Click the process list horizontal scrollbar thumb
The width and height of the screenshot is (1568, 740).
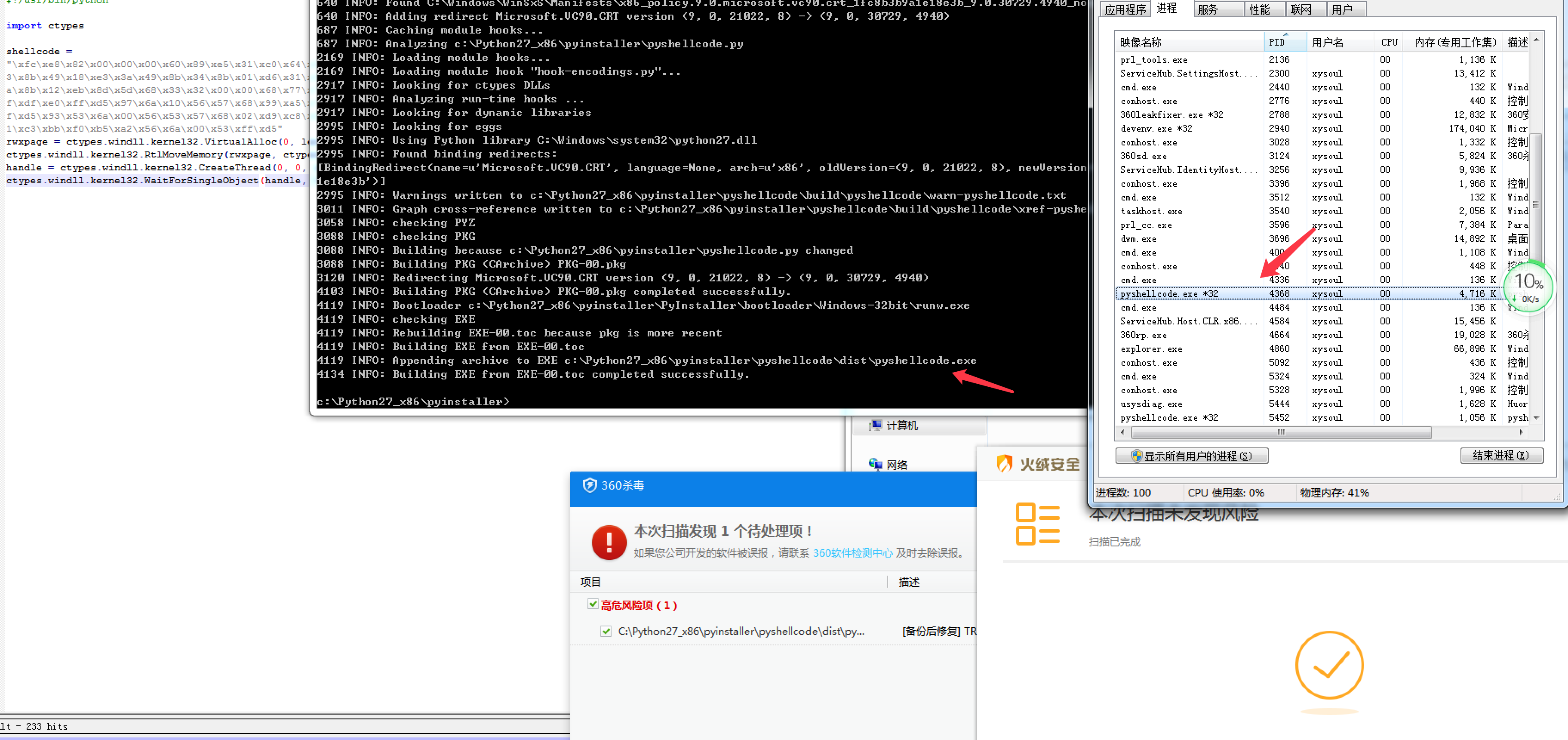click(x=1281, y=432)
